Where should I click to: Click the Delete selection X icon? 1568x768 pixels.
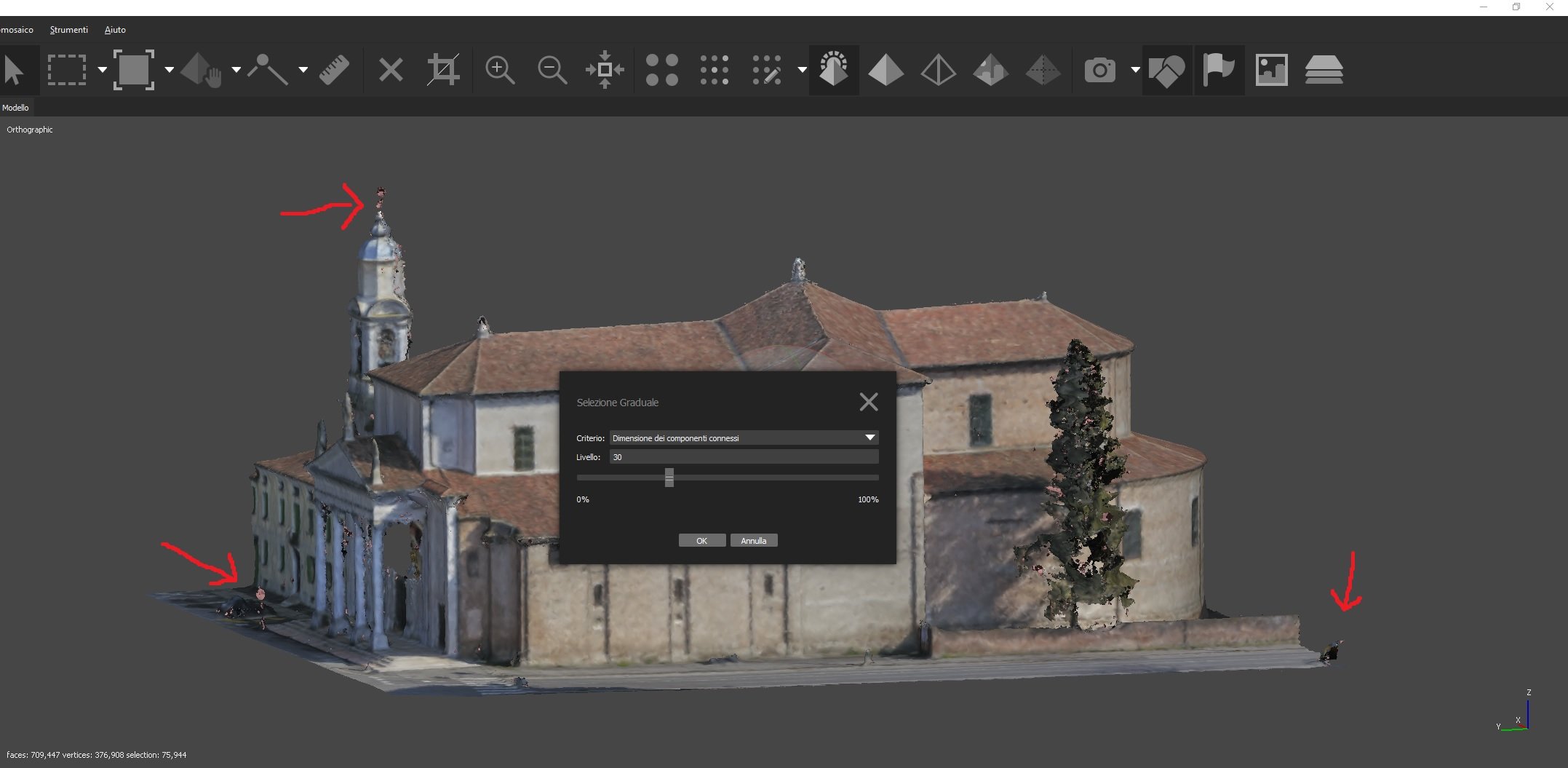(391, 70)
